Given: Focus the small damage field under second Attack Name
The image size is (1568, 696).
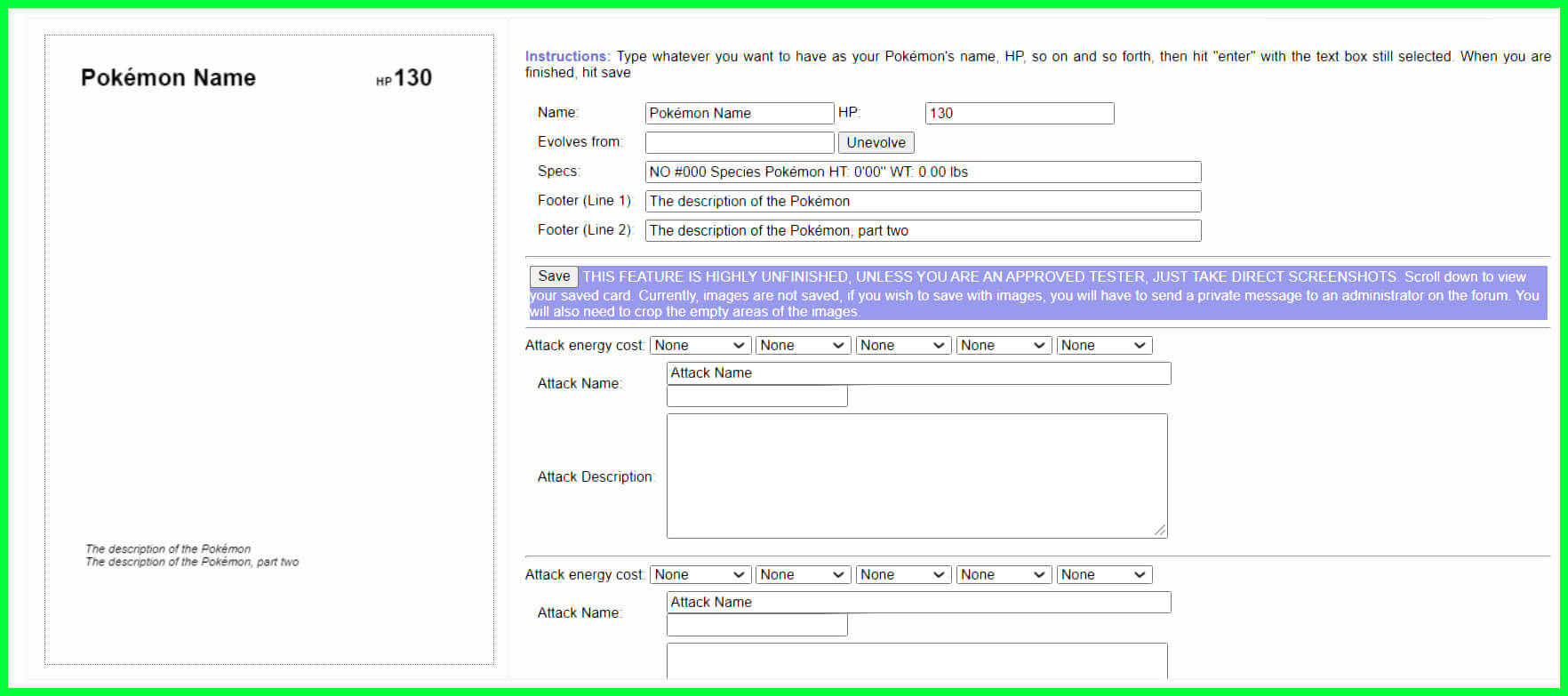Looking at the screenshot, I should (x=757, y=626).
